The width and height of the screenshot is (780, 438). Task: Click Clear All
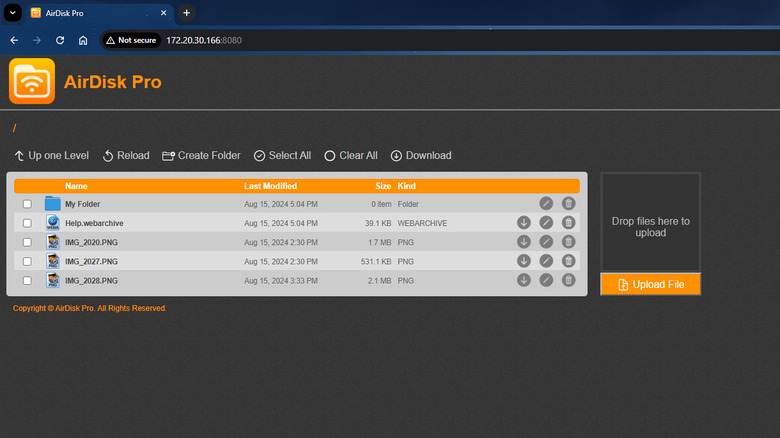pyautogui.click(x=351, y=155)
